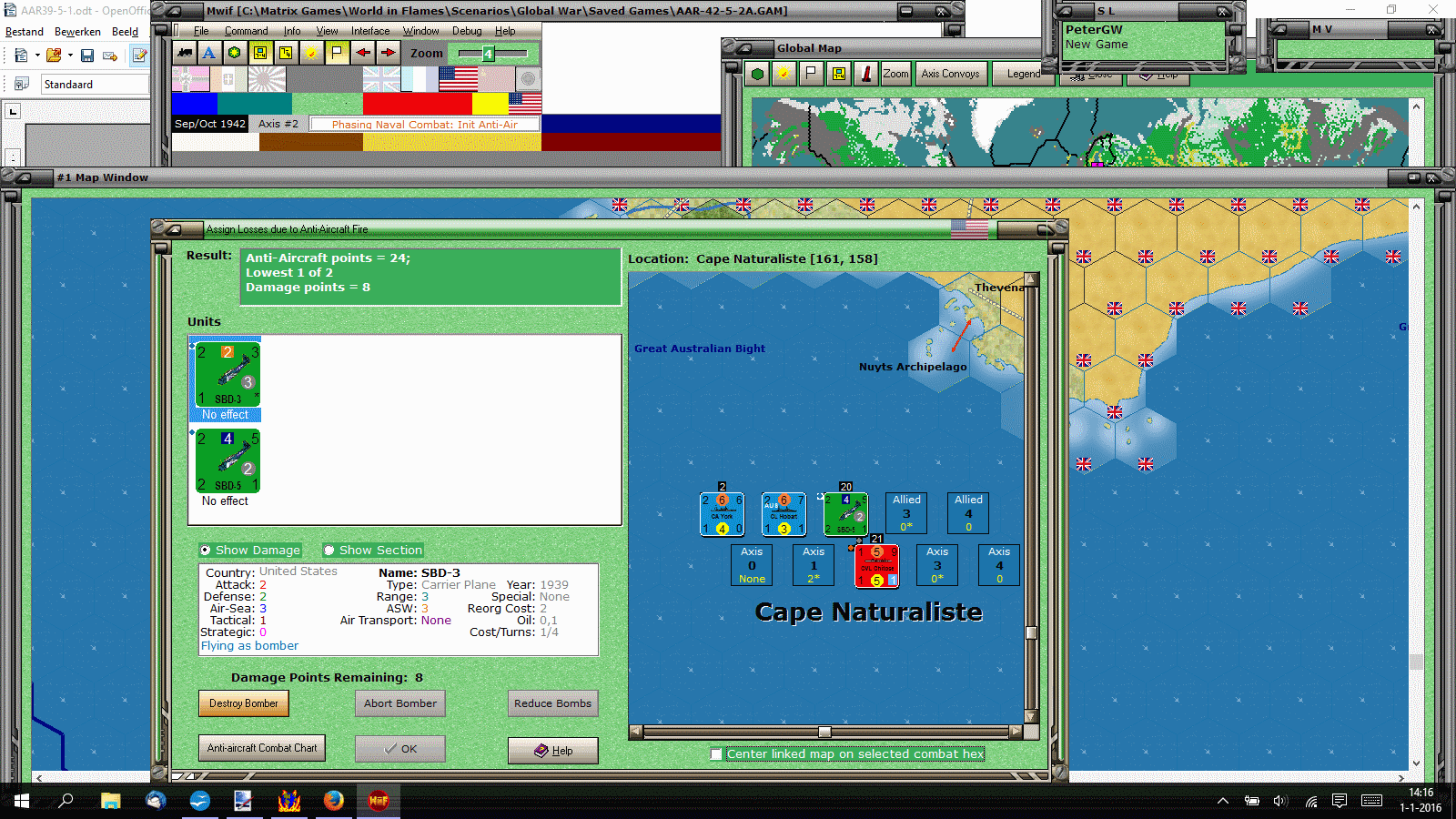Viewport: 1456px width, 819px height.
Task: Show hidden icons in the system tray
Action: [1223, 801]
